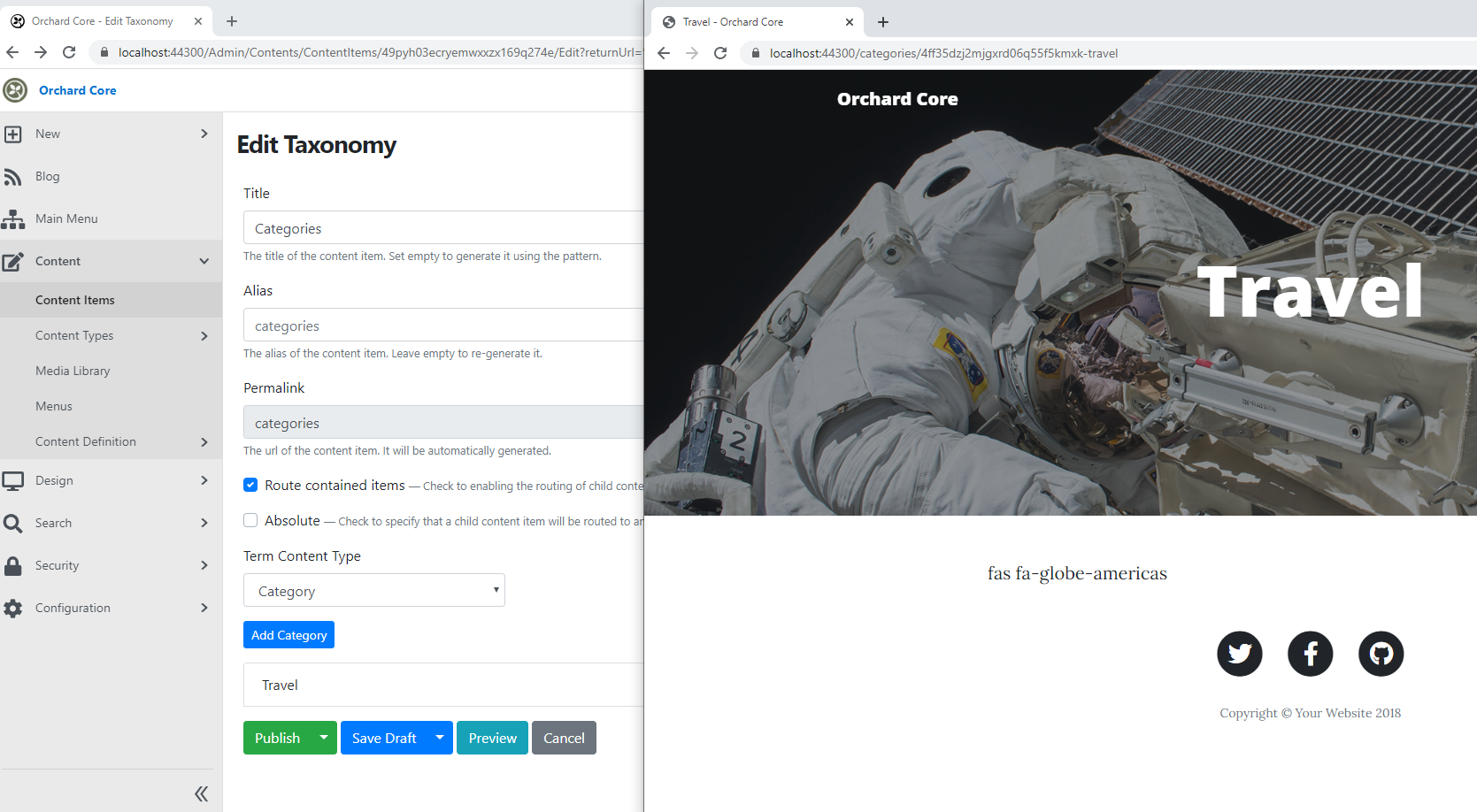
Task: Click the Preview button
Action: [493, 738]
